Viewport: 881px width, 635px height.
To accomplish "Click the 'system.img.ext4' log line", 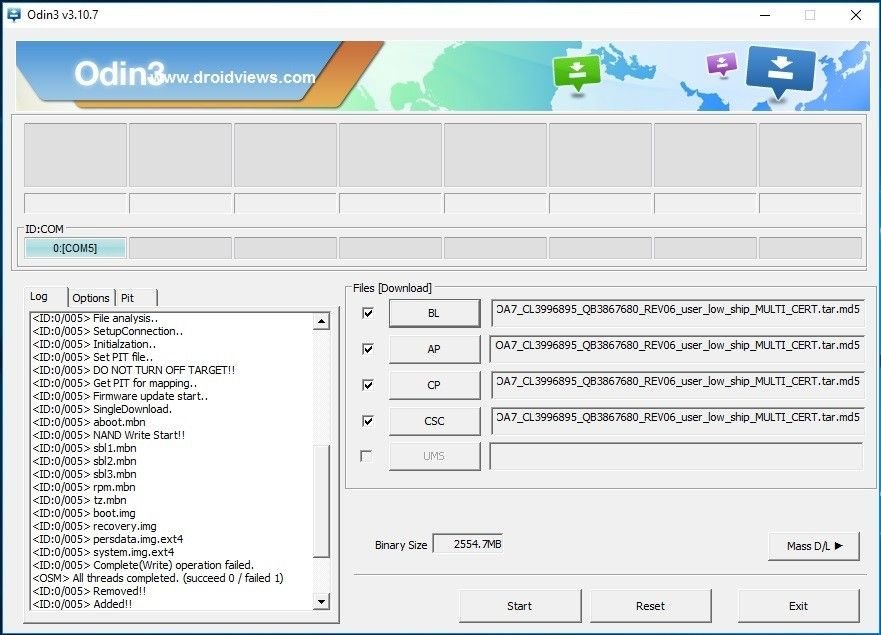I will pos(103,552).
